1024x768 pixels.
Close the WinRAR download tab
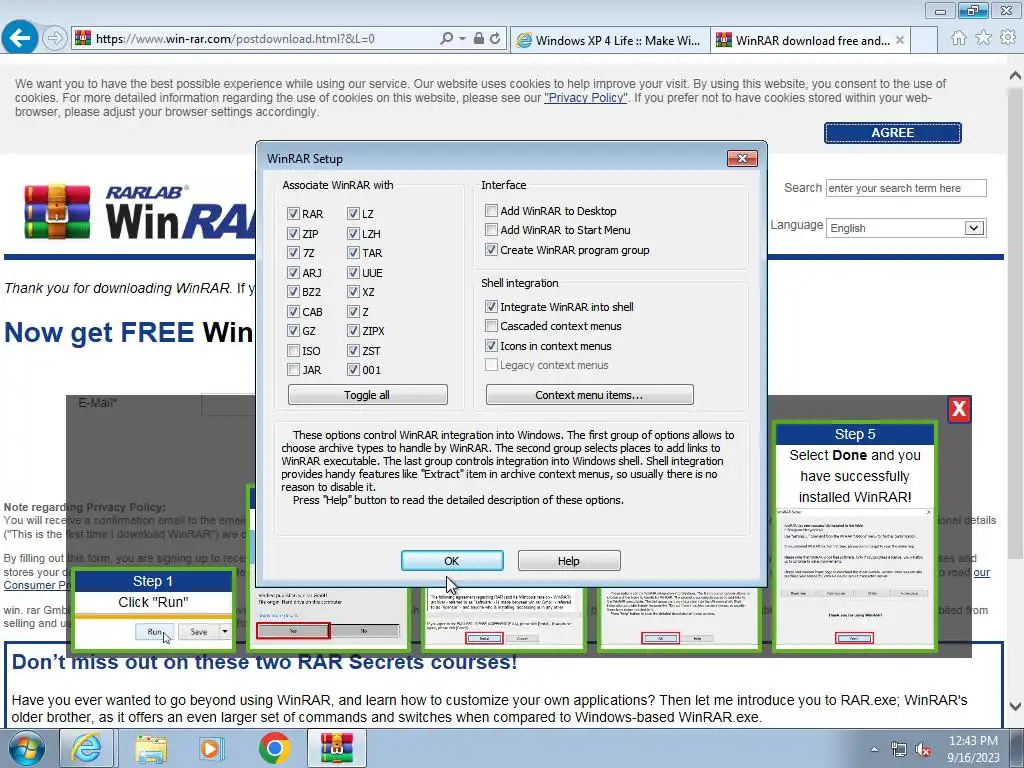[x=899, y=40]
